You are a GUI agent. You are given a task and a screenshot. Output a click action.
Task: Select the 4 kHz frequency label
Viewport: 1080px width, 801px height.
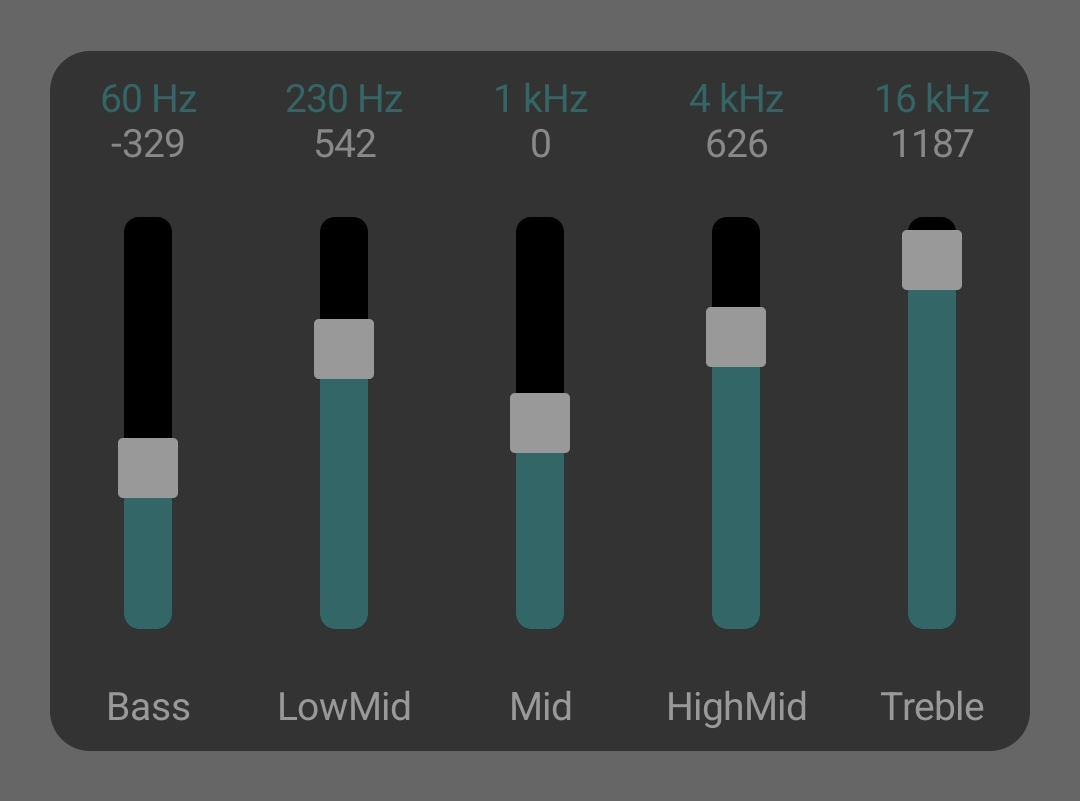(x=736, y=98)
